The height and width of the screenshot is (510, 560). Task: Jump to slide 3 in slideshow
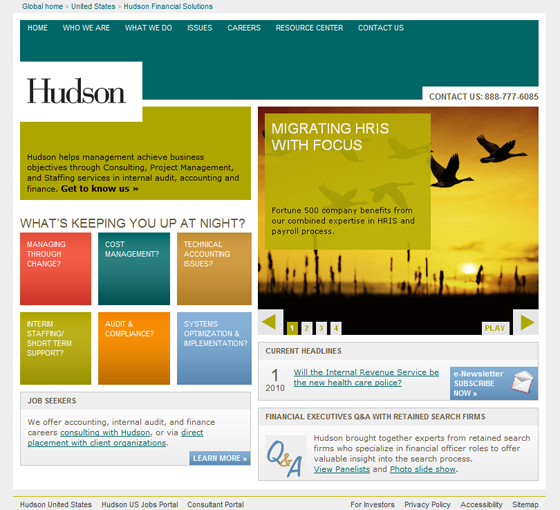click(x=321, y=328)
